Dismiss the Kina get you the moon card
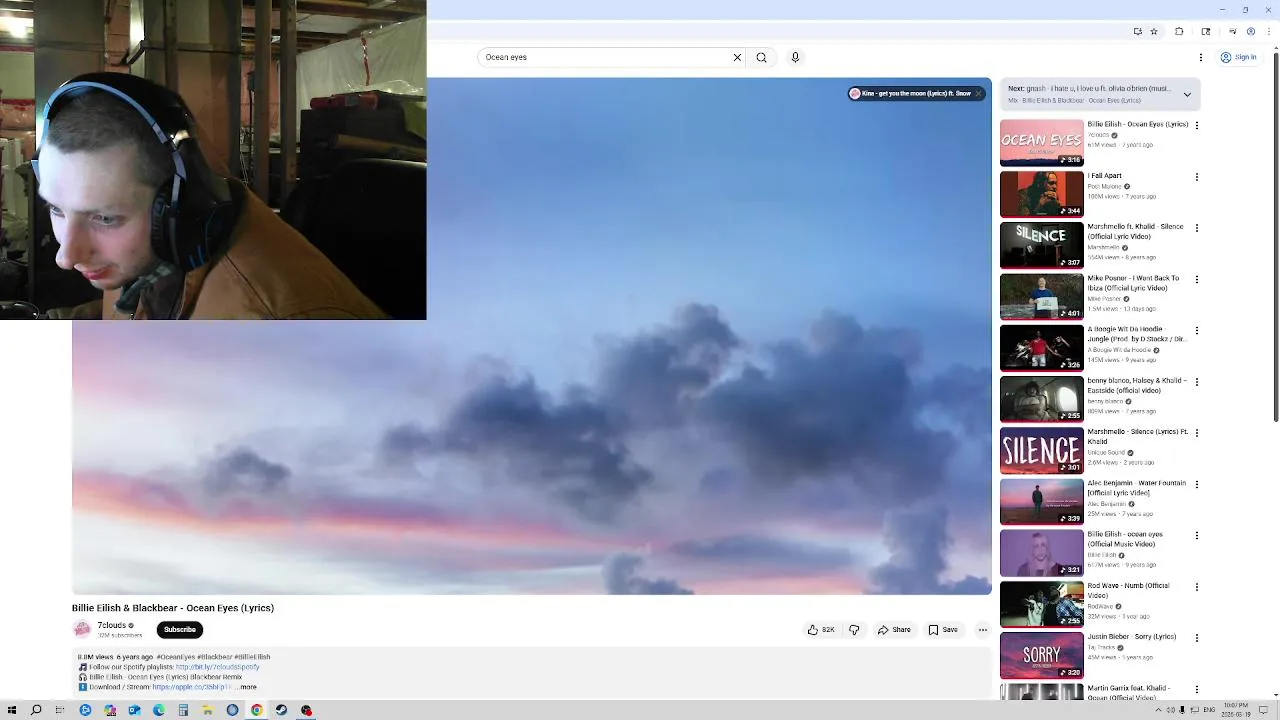This screenshot has width=1280, height=720. pyautogui.click(x=978, y=93)
